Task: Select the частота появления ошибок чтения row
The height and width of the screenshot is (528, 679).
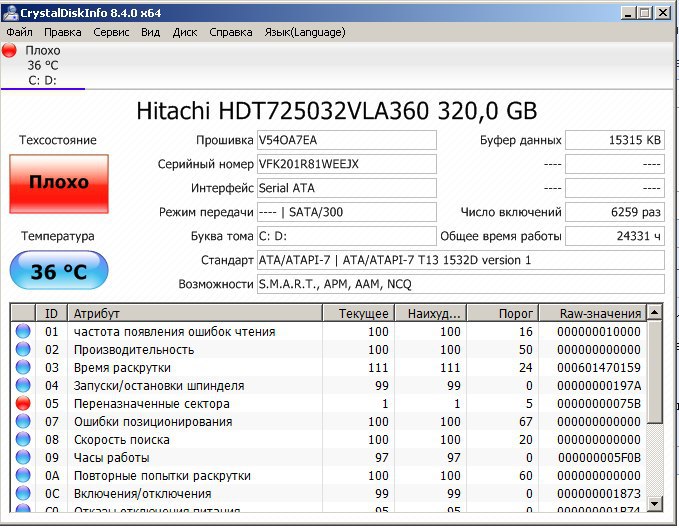Action: [x=328, y=332]
